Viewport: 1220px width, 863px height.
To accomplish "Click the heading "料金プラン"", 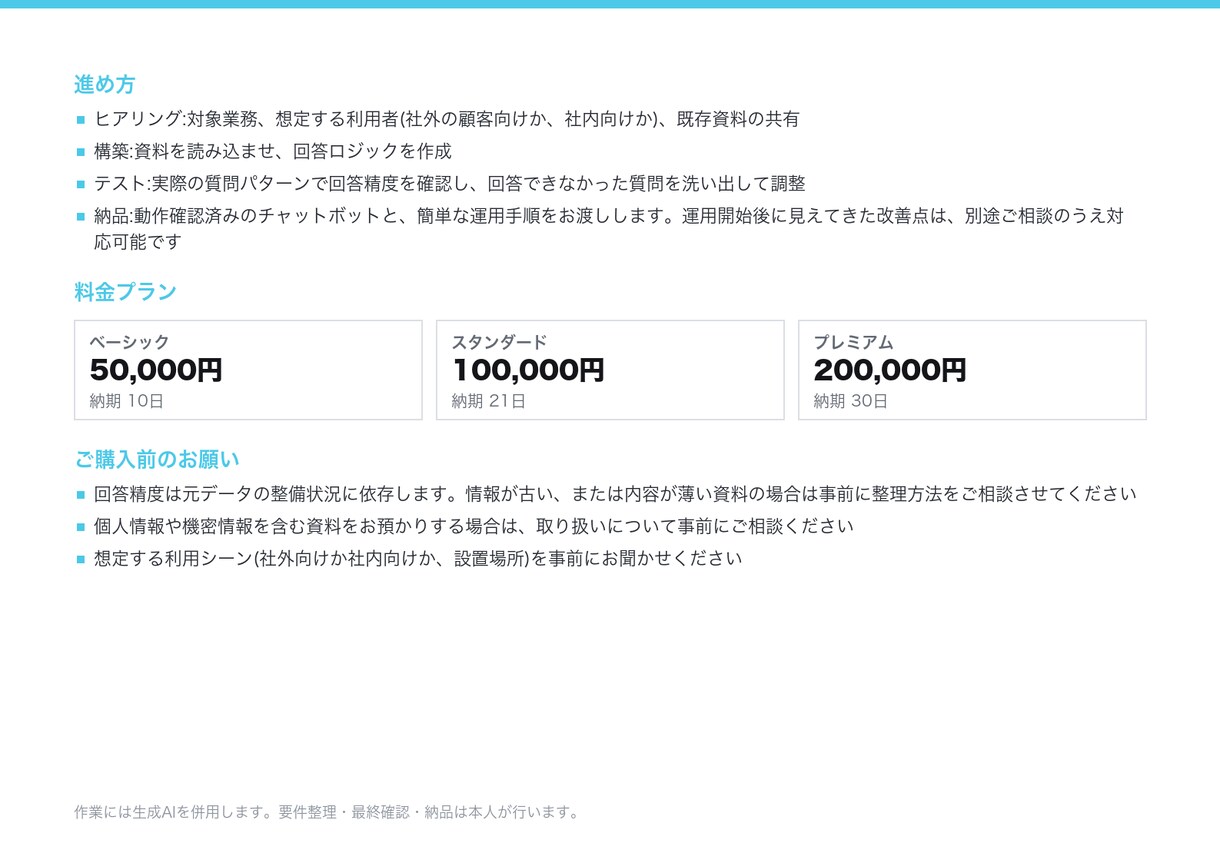I will point(126,292).
